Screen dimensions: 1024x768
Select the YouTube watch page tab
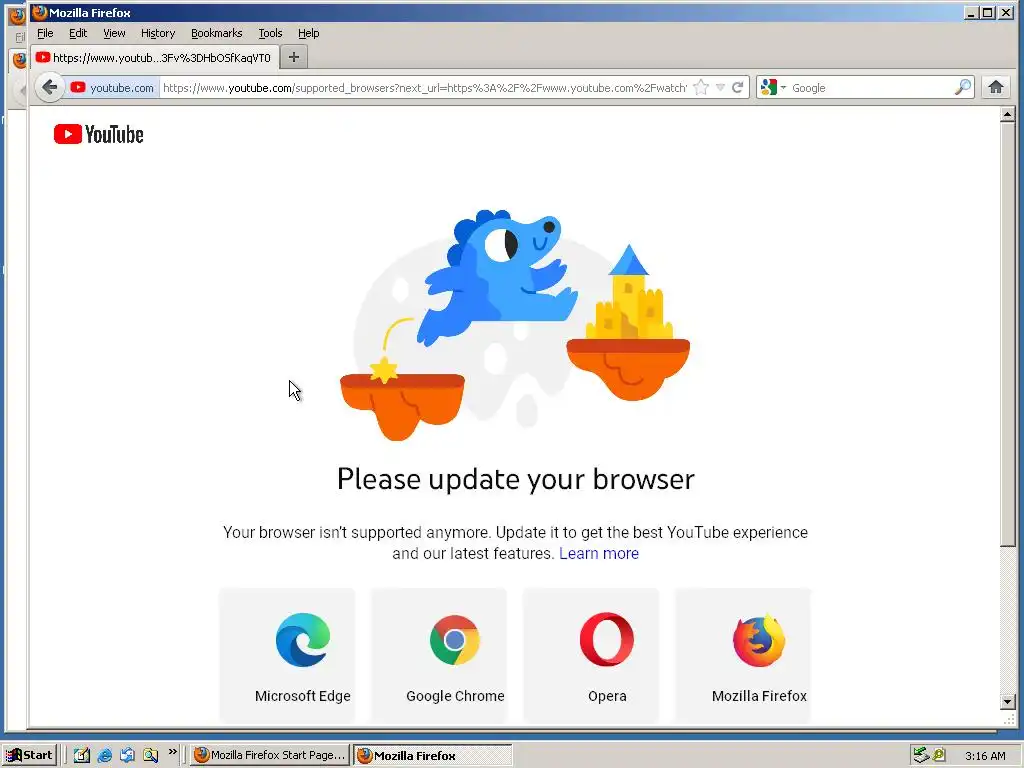pyautogui.click(x=155, y=57)
